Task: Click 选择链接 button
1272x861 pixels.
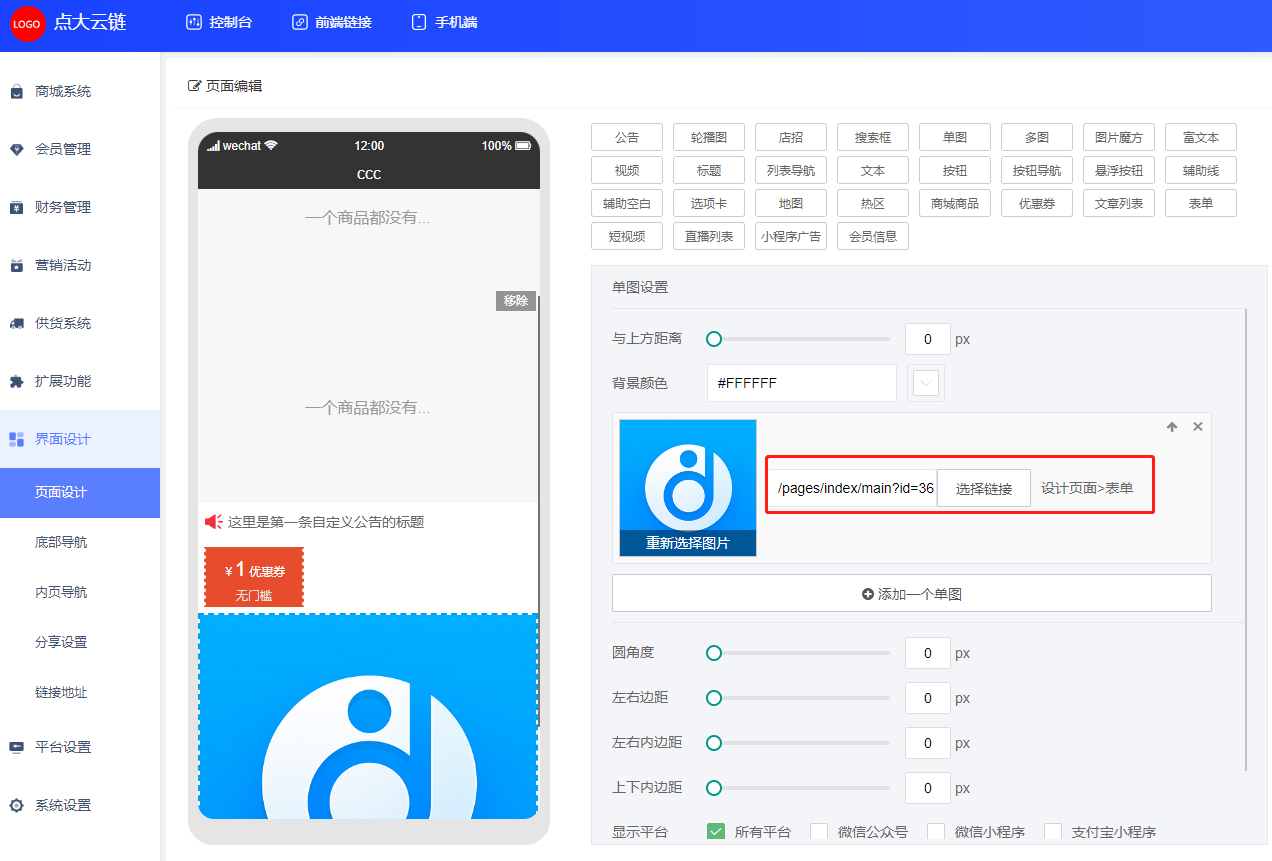Action: tap(984, 488)
